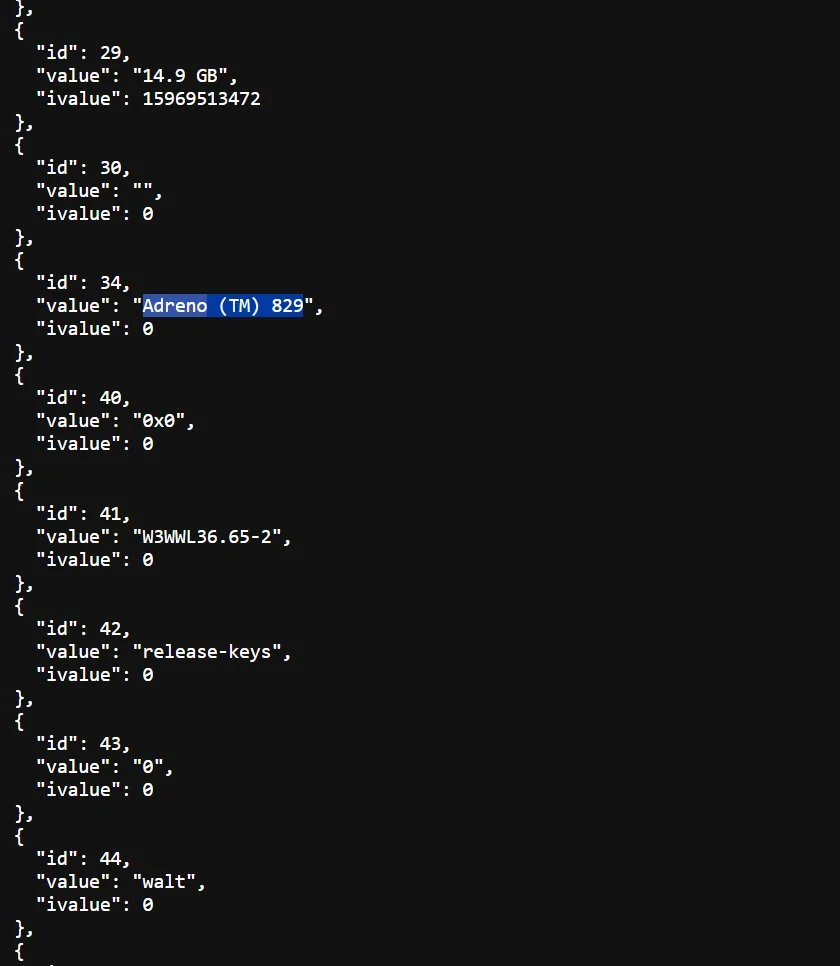Click the "release-keys" value string
The width and height of the screenshot is (840, 966).
(207, 652)
